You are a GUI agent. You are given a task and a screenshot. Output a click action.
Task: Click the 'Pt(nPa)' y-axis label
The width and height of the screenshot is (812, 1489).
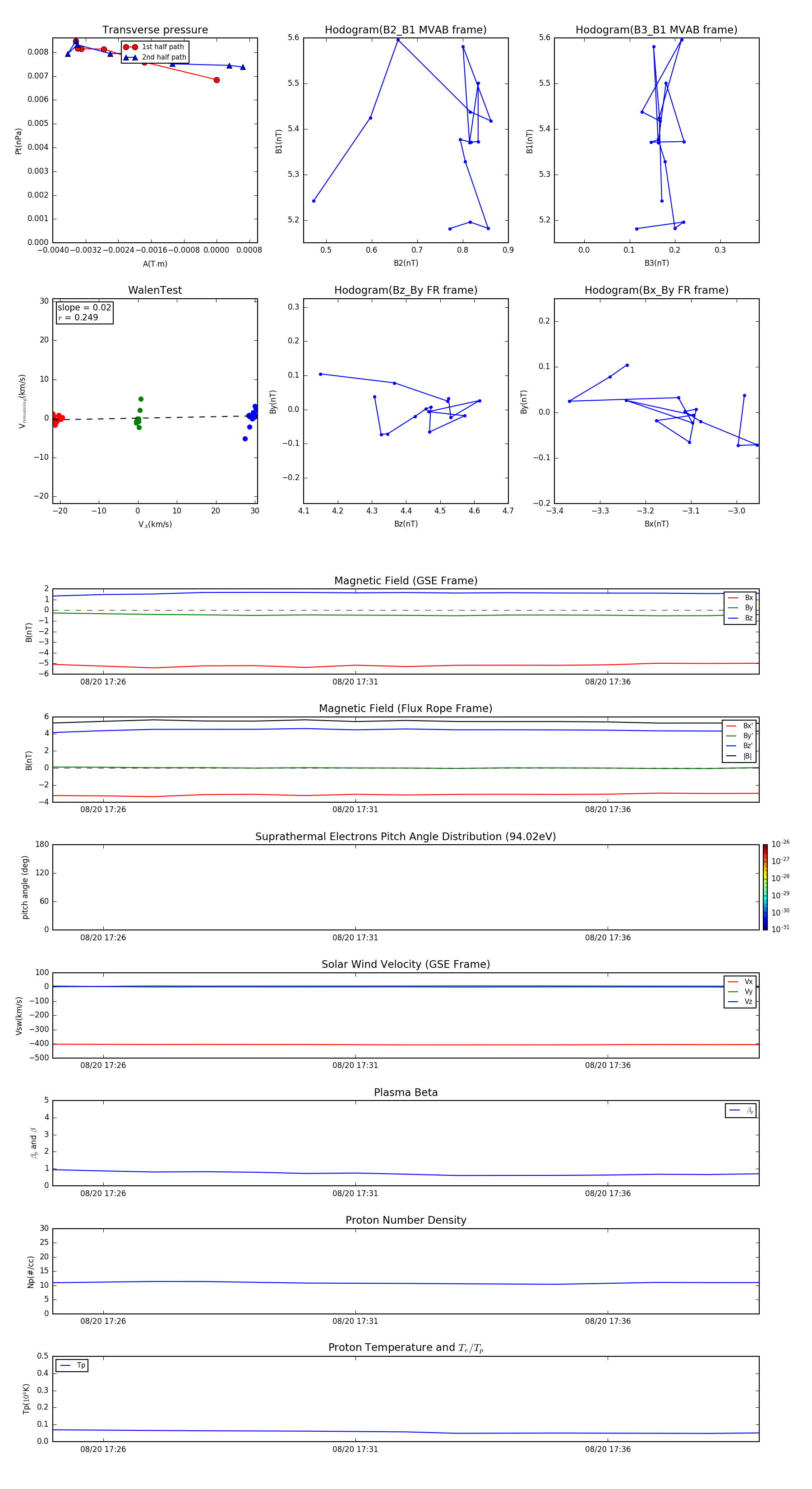(18, 141)
